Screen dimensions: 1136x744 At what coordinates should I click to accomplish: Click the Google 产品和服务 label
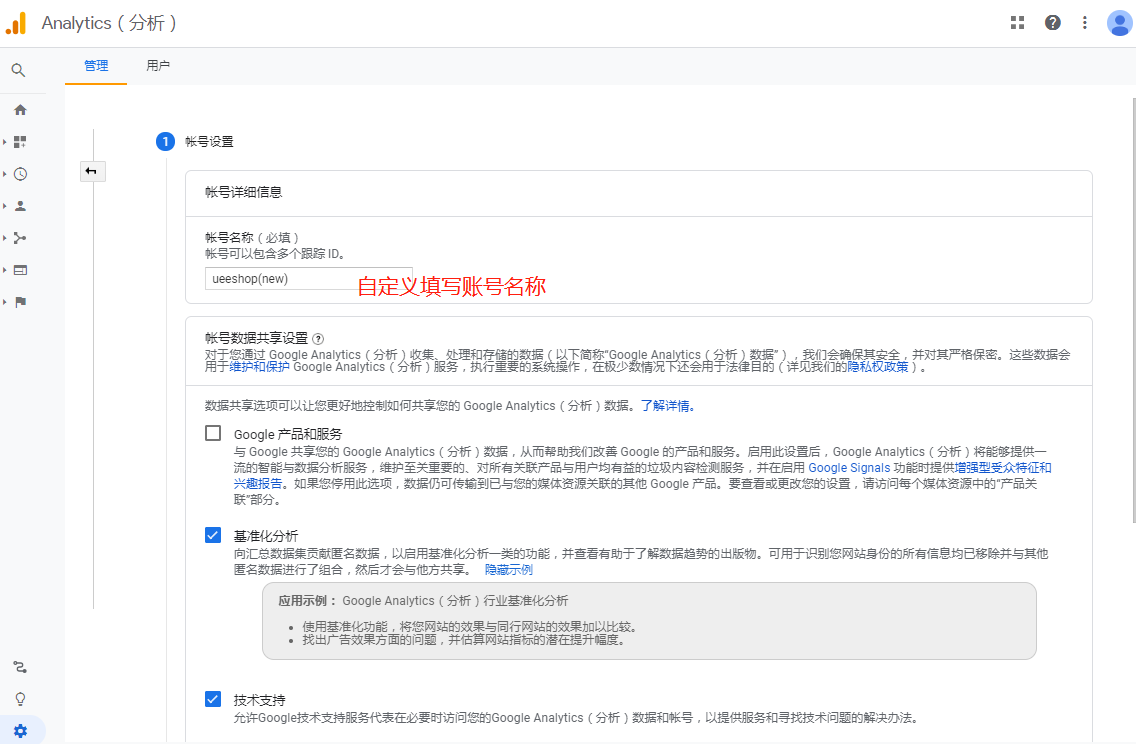(288, 434)
